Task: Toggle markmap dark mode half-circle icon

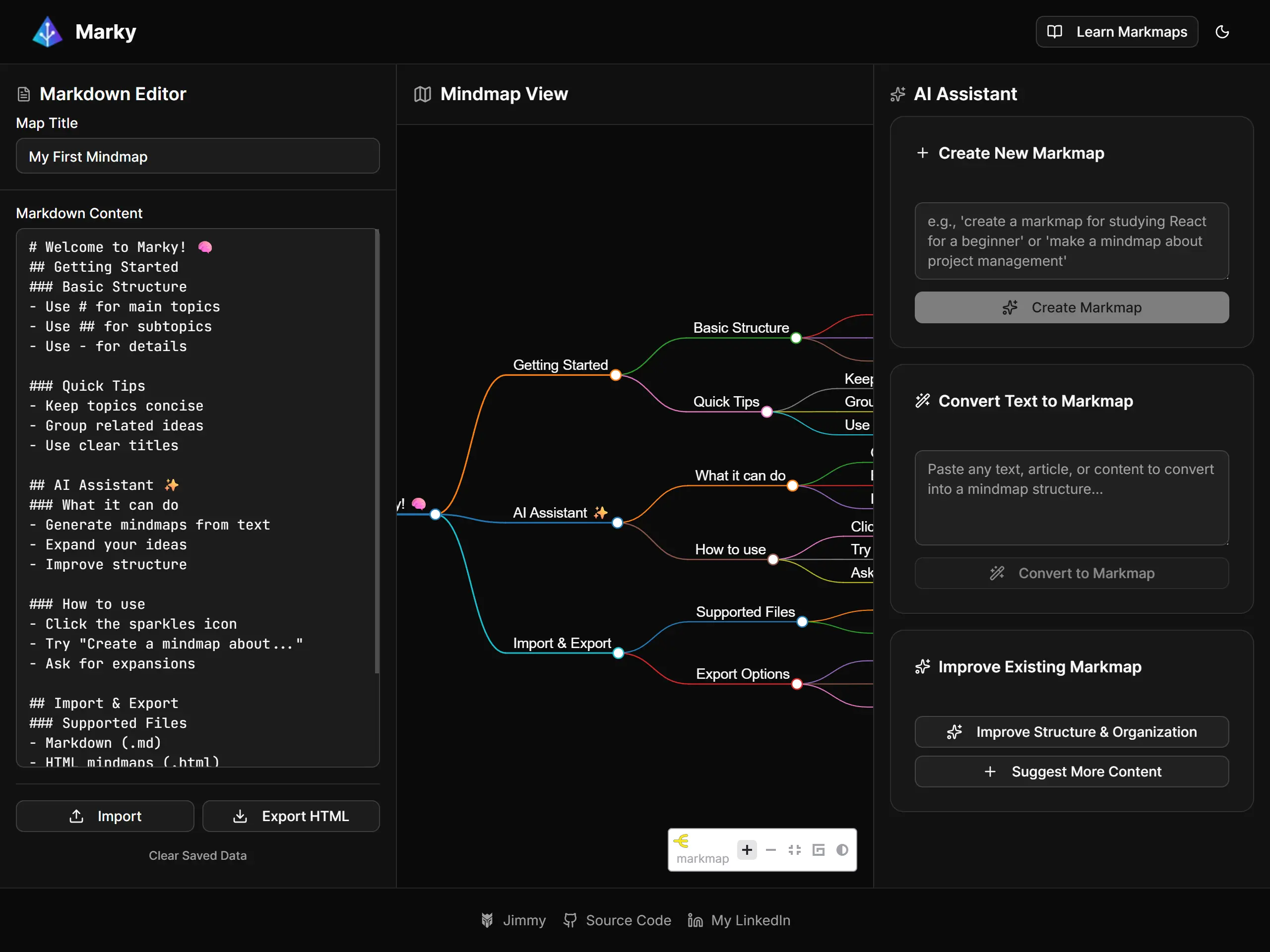Action: [842, 850]
